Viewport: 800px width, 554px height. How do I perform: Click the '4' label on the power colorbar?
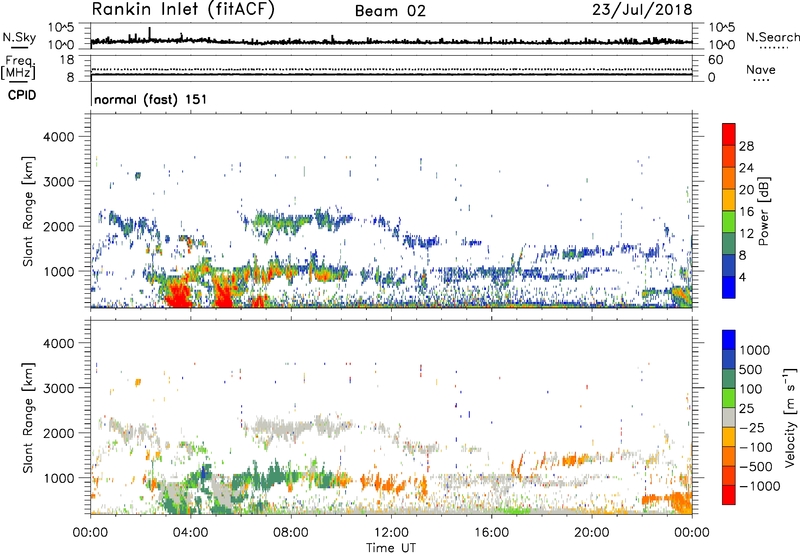pyautogui.click(x=742, y=278)
